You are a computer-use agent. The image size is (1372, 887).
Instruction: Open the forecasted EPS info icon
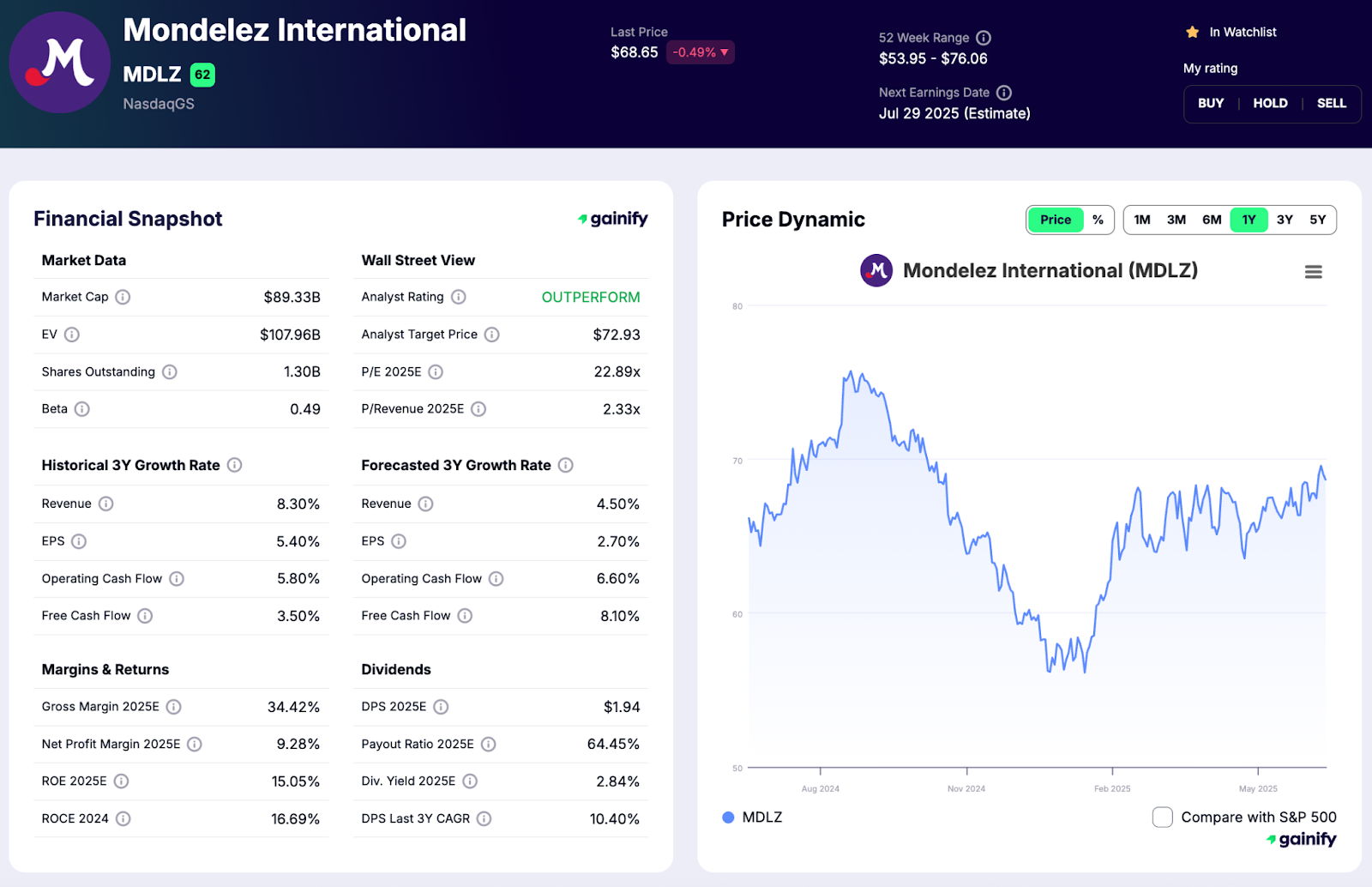[x=399, y=541]
